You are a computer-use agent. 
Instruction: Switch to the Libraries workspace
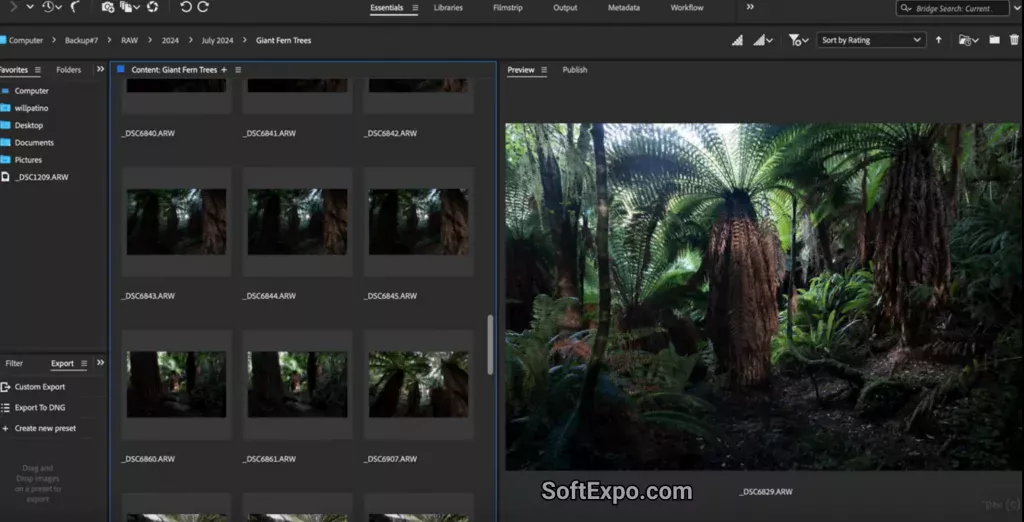click(448, 8)
